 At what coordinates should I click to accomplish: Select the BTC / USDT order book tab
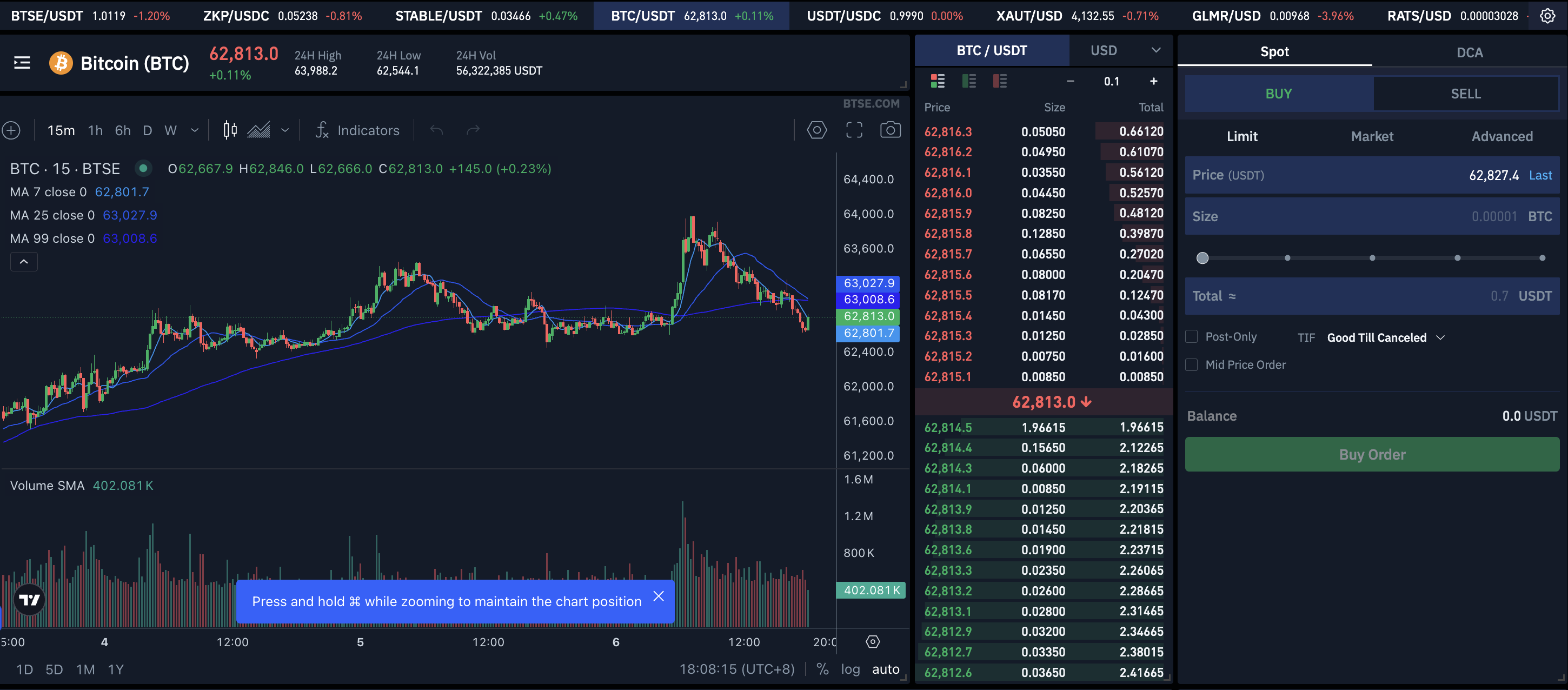coord(992,50)
